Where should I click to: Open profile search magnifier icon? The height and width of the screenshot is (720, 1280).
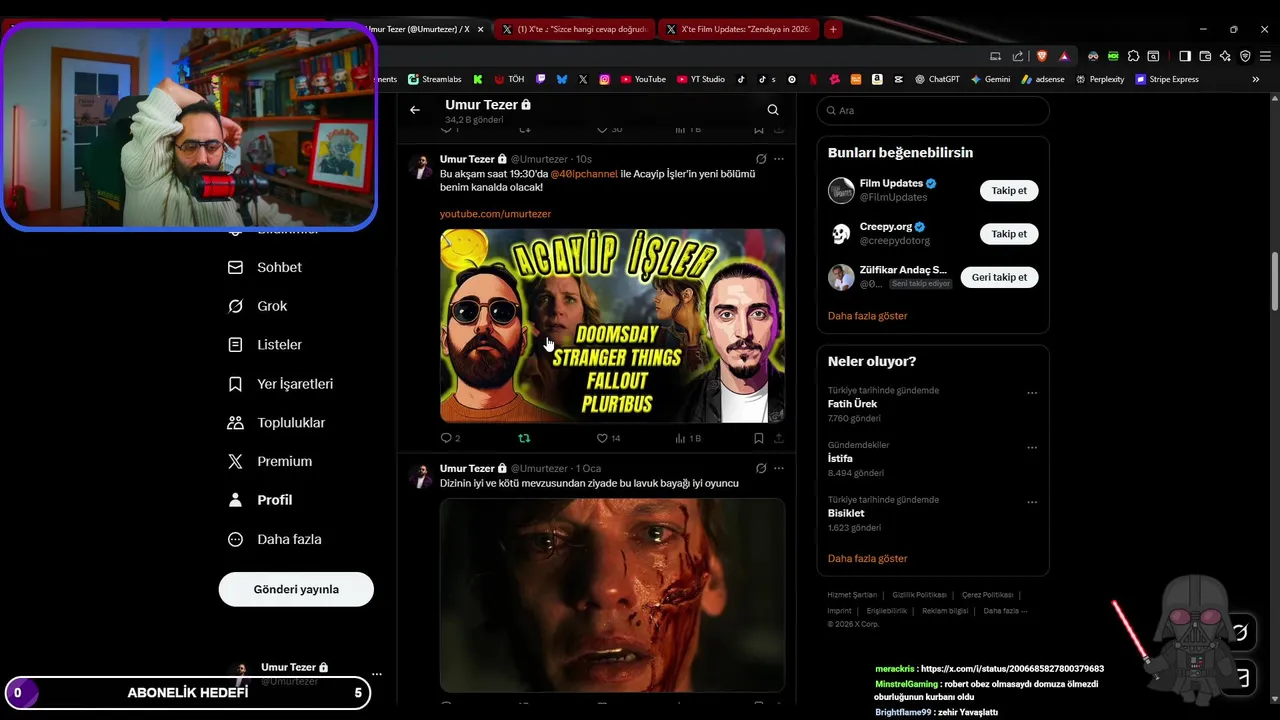click(773, 110)
